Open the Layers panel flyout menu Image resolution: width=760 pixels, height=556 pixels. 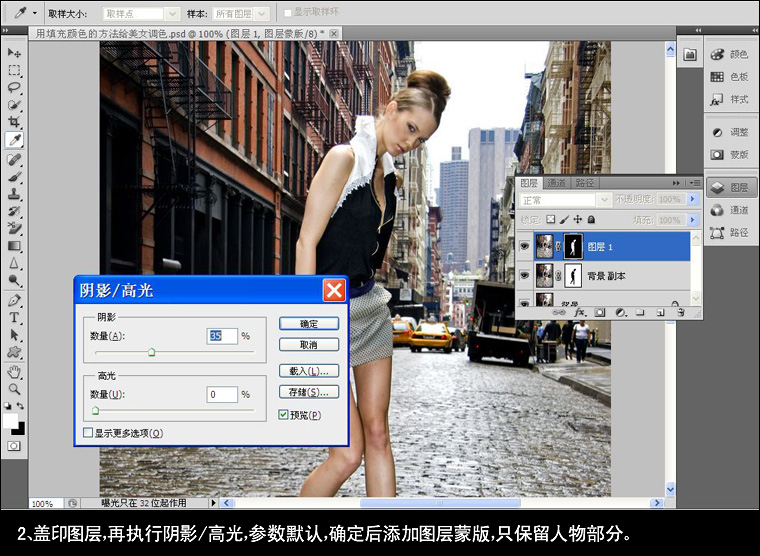click(695, 183)
